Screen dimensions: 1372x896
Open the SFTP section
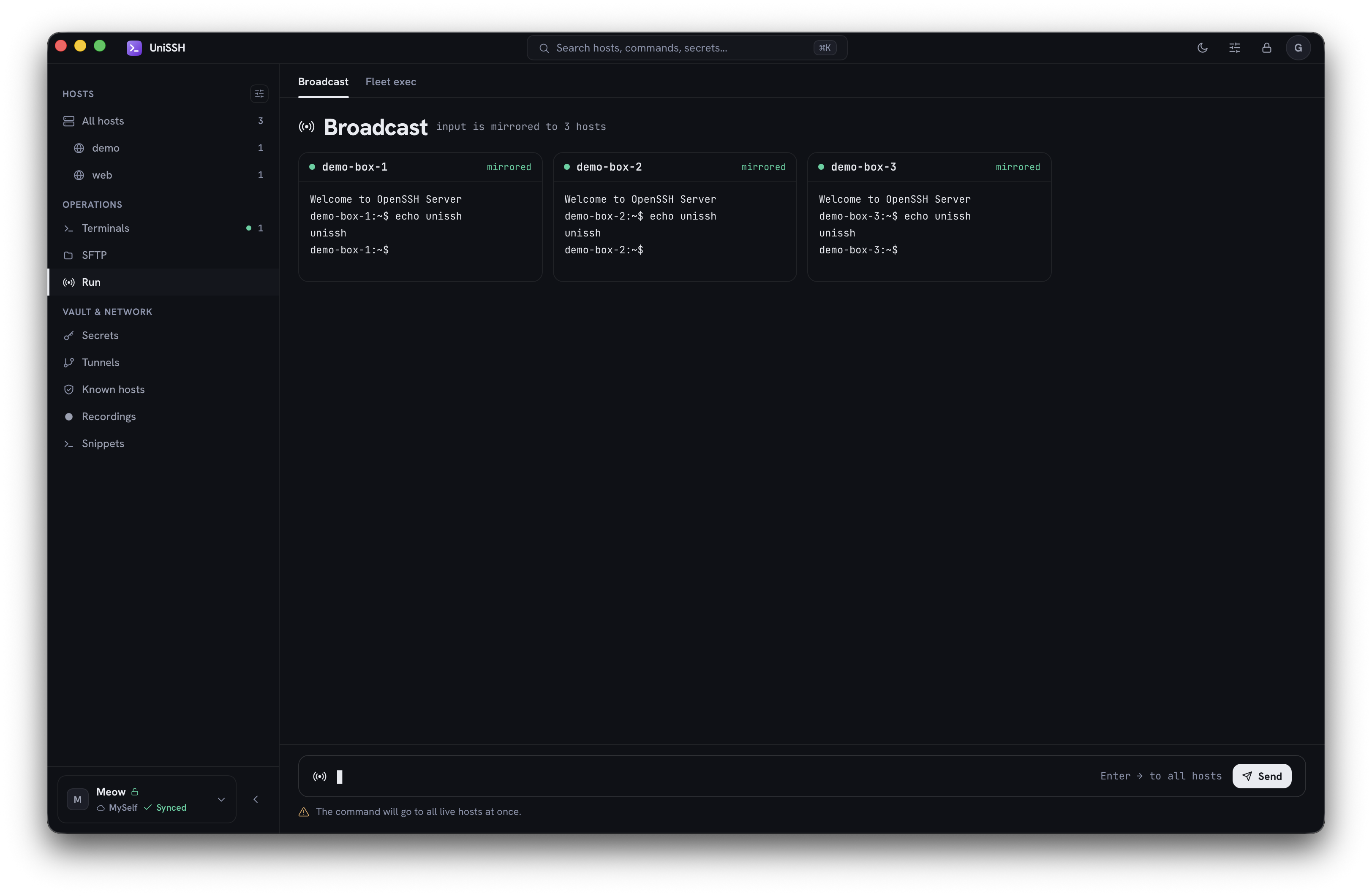(x=163, y=255)
